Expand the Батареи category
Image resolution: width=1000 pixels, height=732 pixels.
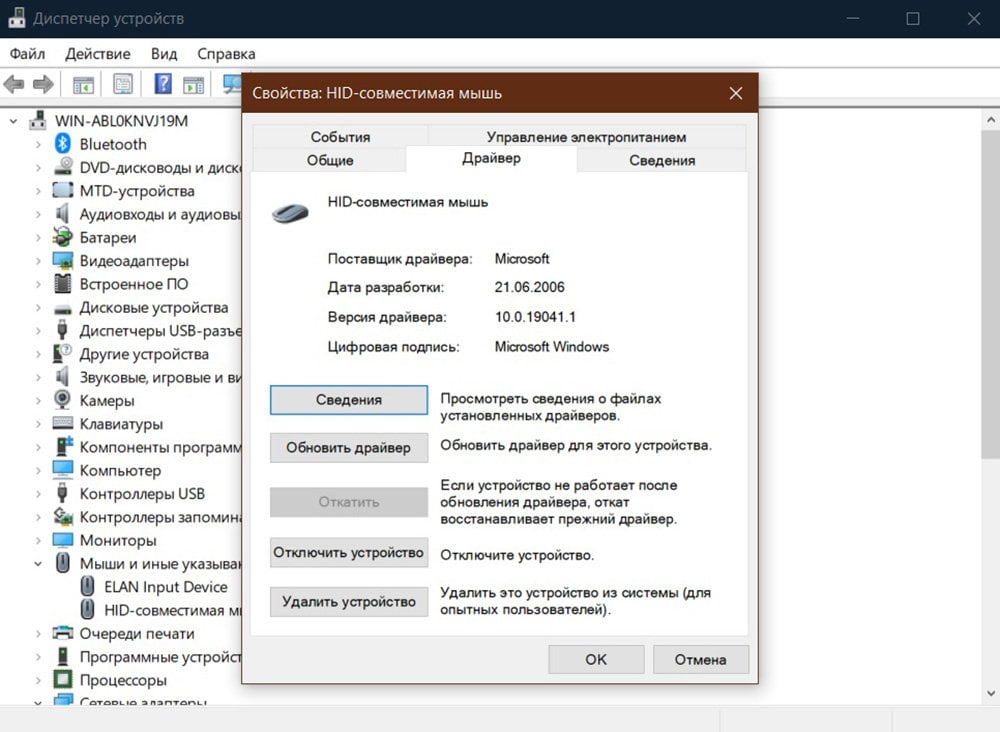click(38, 237)
